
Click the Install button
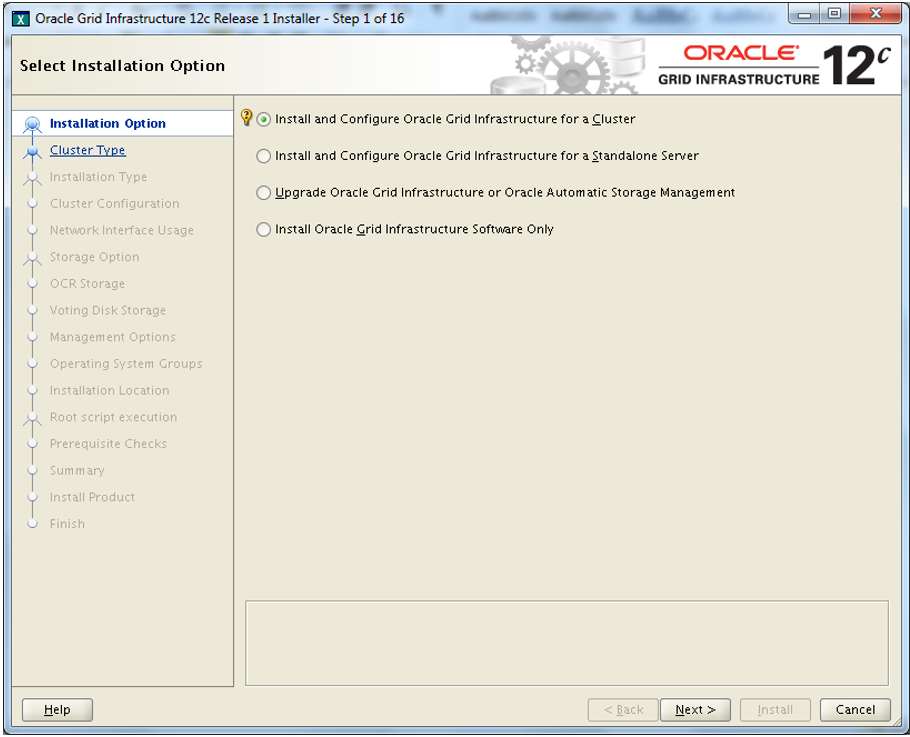tap(775, 710)
